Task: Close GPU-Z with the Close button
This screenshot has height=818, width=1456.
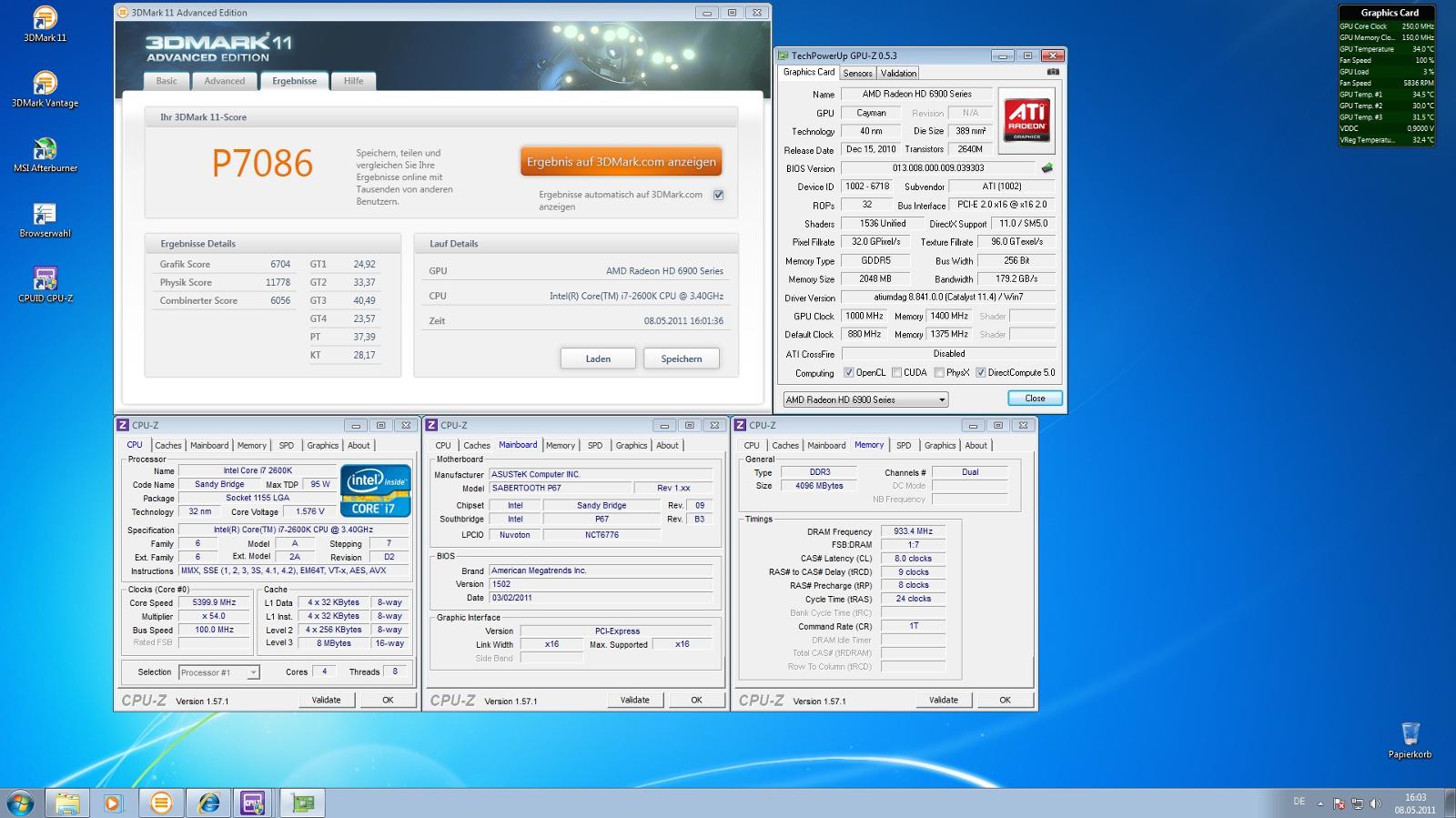Action: pos(1035,399)
